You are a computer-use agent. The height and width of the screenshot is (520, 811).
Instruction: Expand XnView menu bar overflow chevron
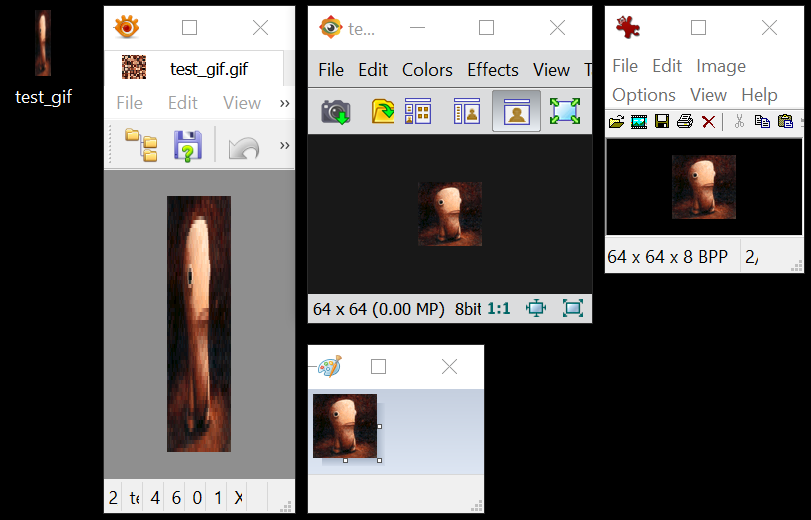click(x=284, y=103)
